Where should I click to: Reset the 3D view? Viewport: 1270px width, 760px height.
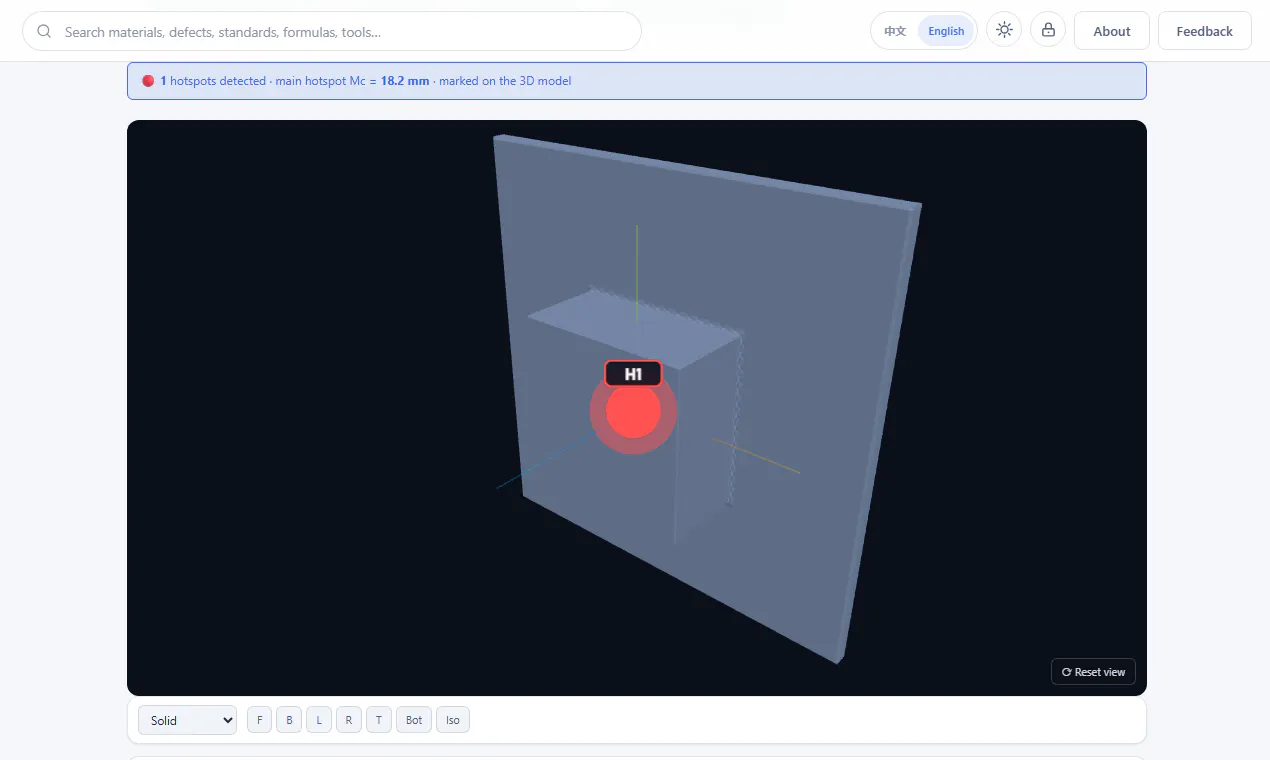pos(1093,672)
